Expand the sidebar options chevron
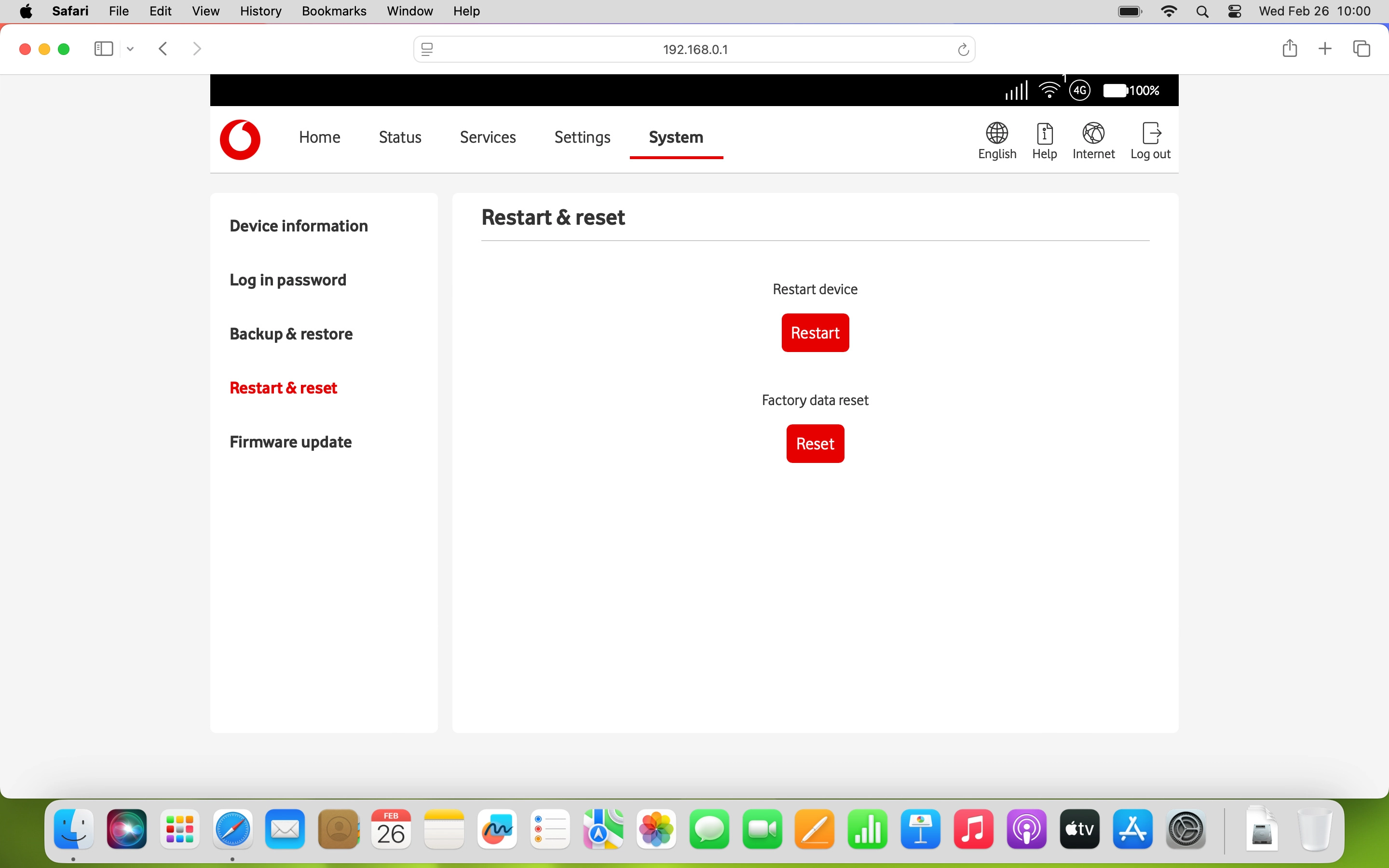The image size is (1389, 868). (130, 49)
